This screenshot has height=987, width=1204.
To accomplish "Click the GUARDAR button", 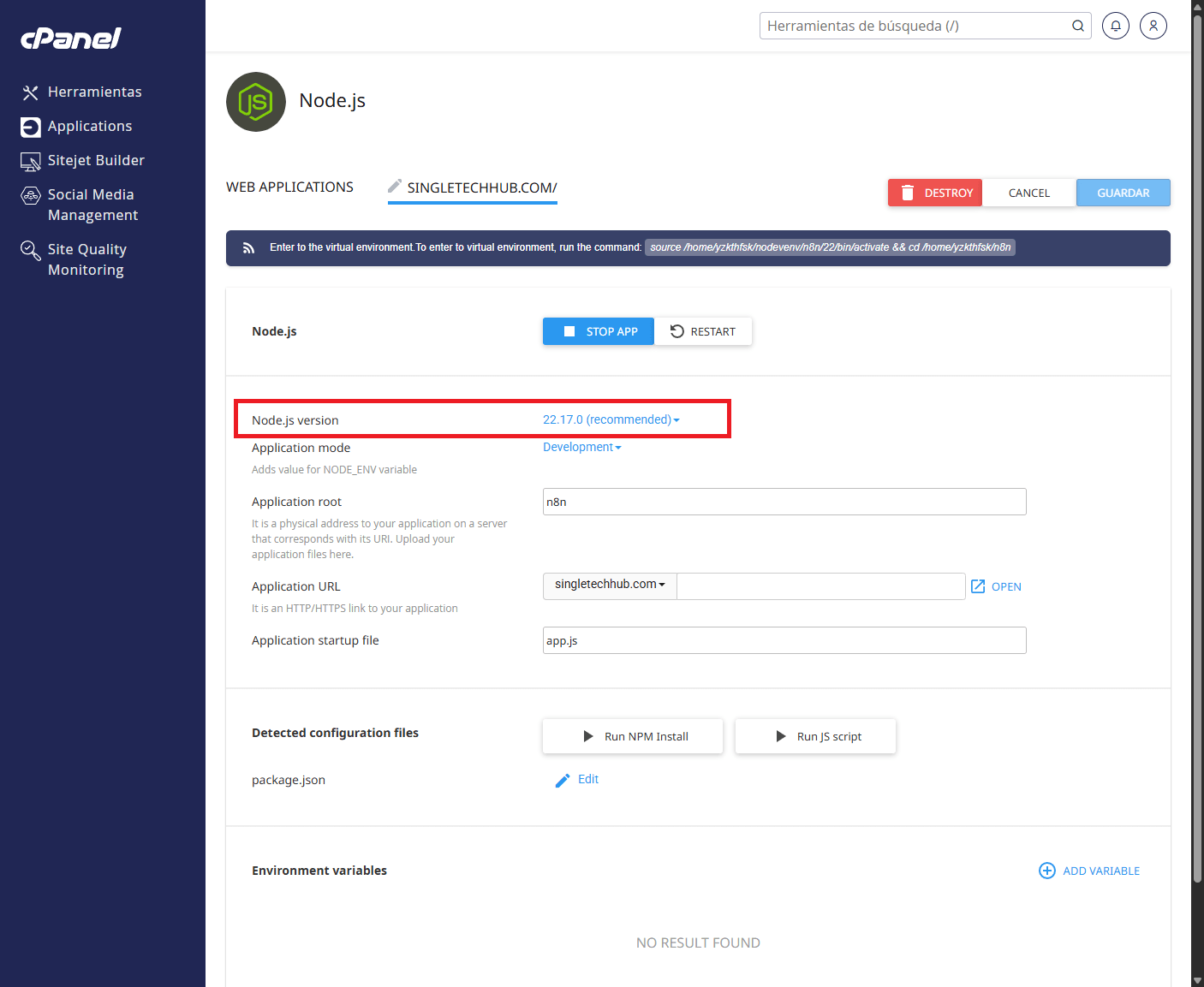I will pos(1124,193).
